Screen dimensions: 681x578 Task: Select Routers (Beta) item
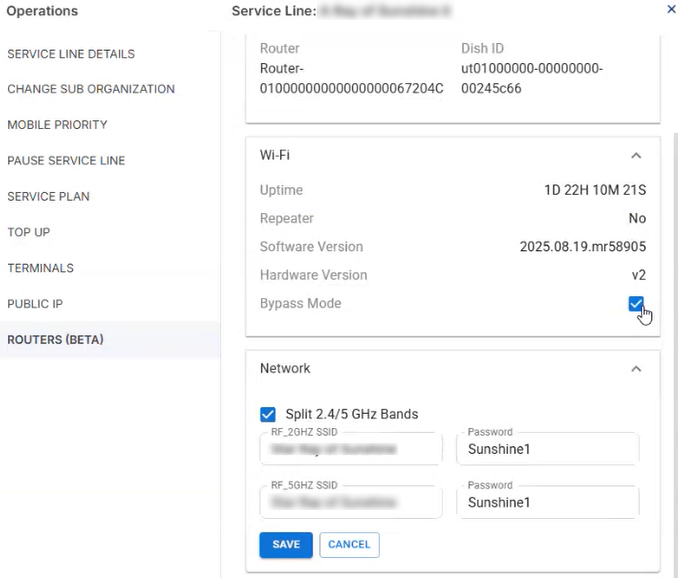56,340
